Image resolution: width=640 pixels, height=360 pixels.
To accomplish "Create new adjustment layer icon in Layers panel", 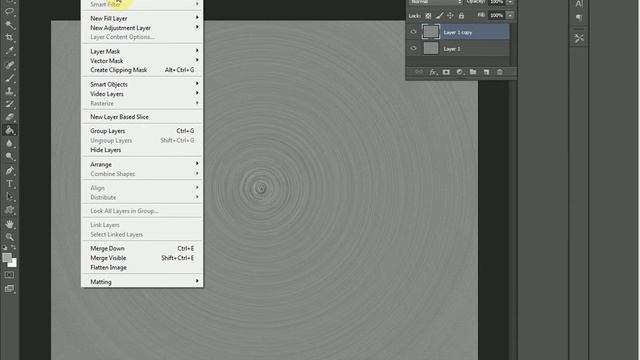I will (460, 72).
